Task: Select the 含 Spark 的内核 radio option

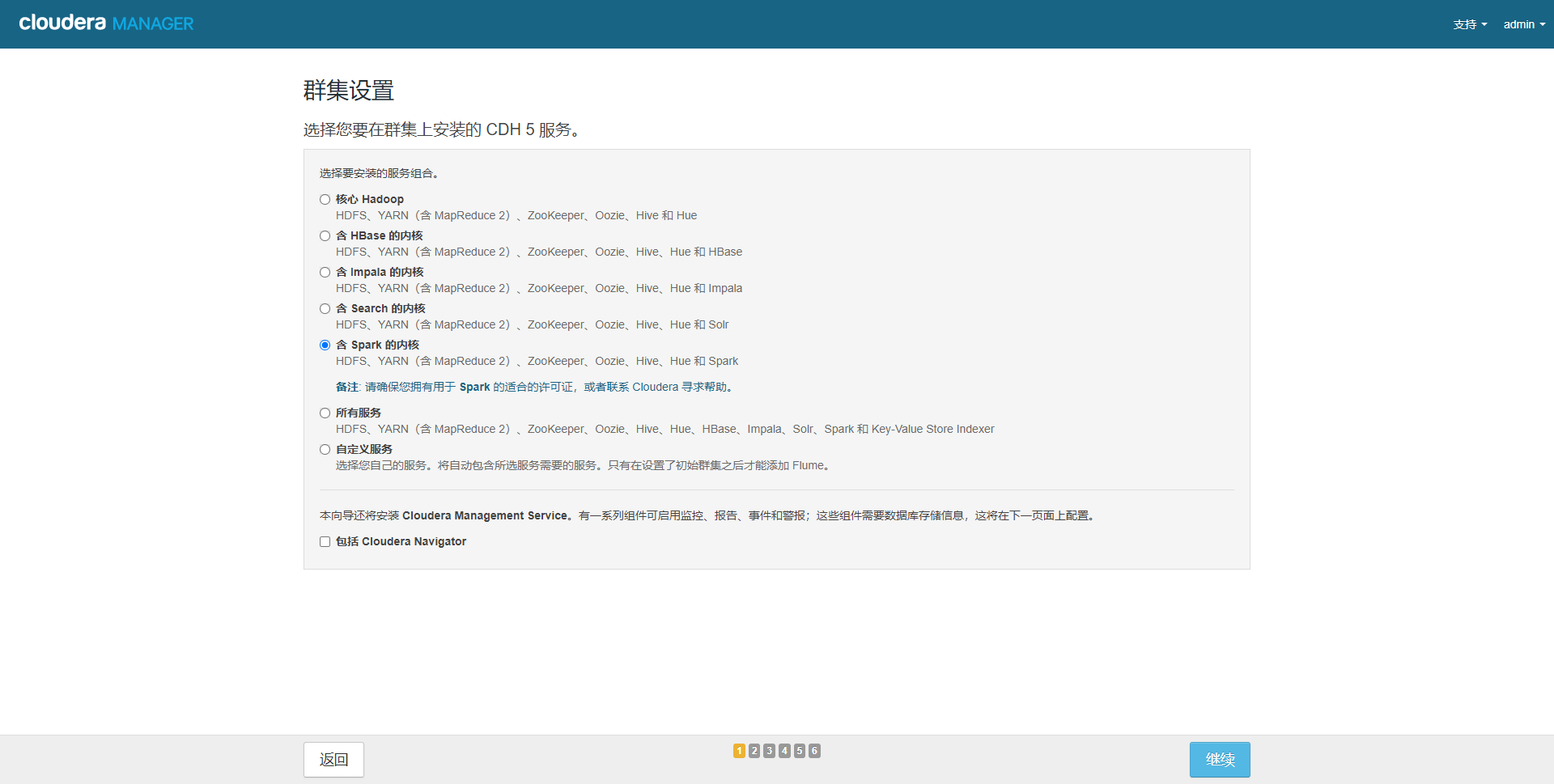Action: coord(325,345)
